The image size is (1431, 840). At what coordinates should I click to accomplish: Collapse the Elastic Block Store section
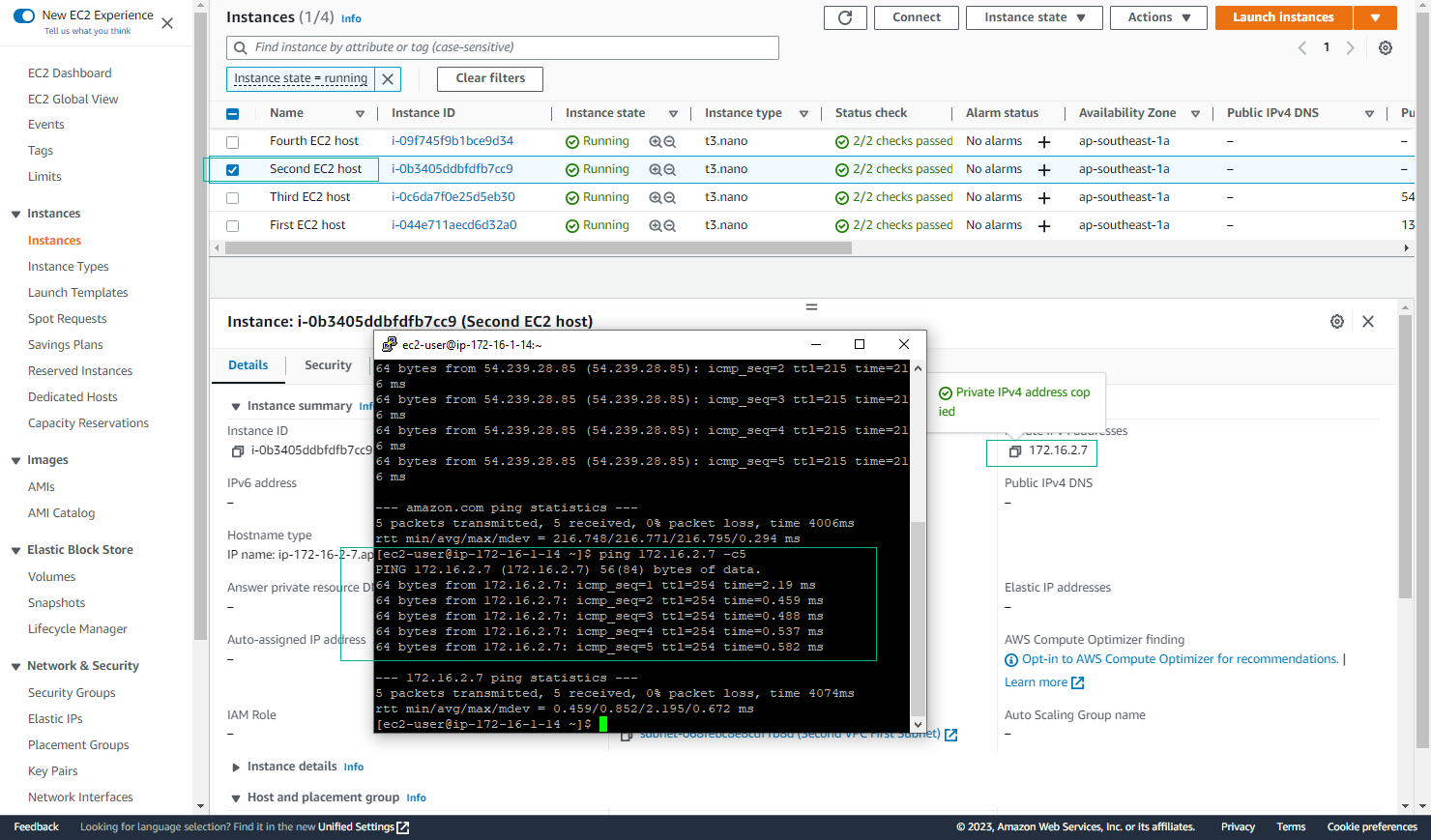point(15,551)
